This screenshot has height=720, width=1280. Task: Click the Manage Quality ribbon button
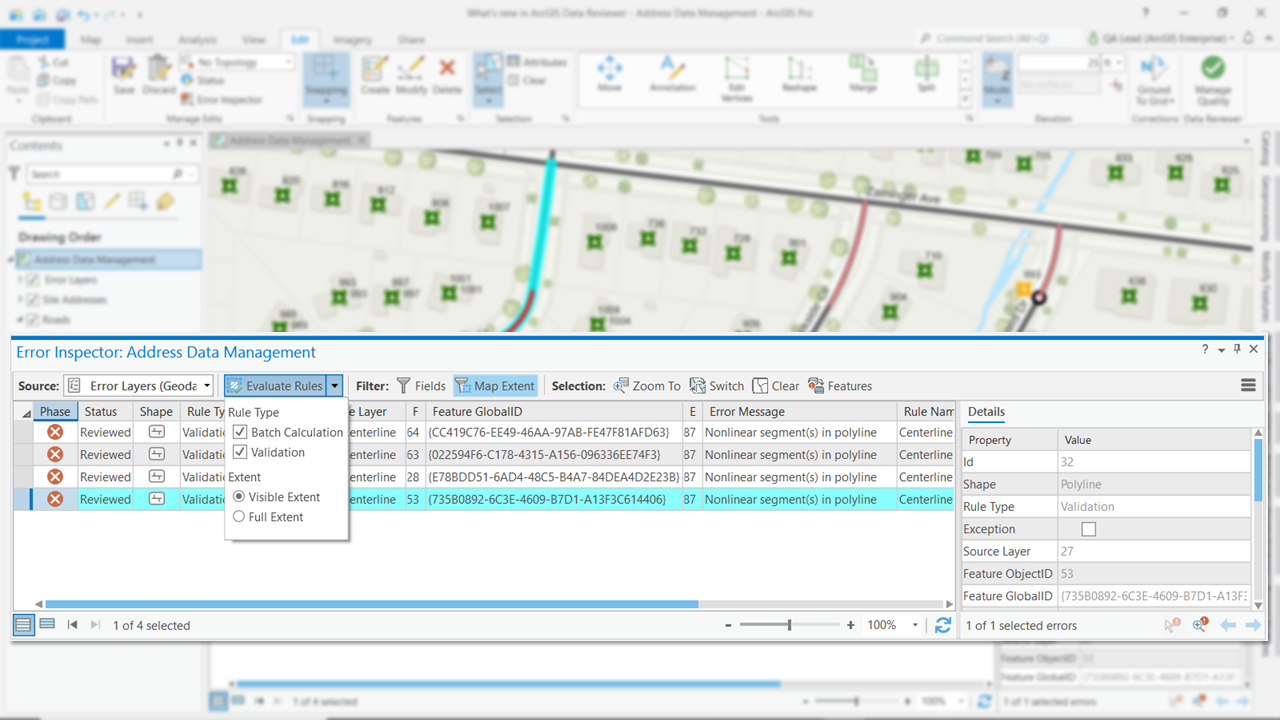pyautogui.click(x=1213, y=80)
